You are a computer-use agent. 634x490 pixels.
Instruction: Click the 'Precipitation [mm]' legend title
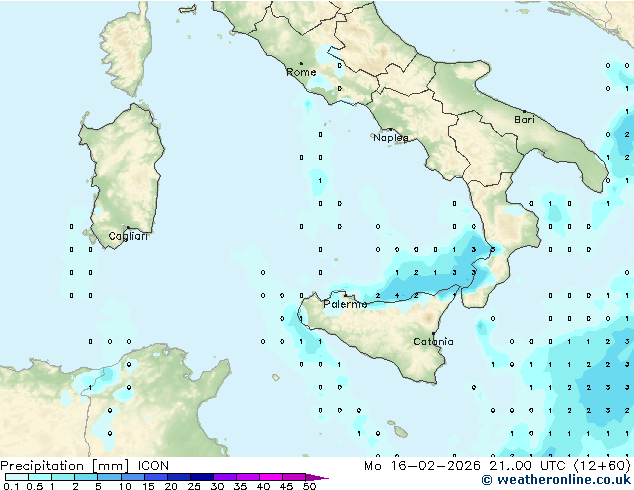click(x=65, y=466)
